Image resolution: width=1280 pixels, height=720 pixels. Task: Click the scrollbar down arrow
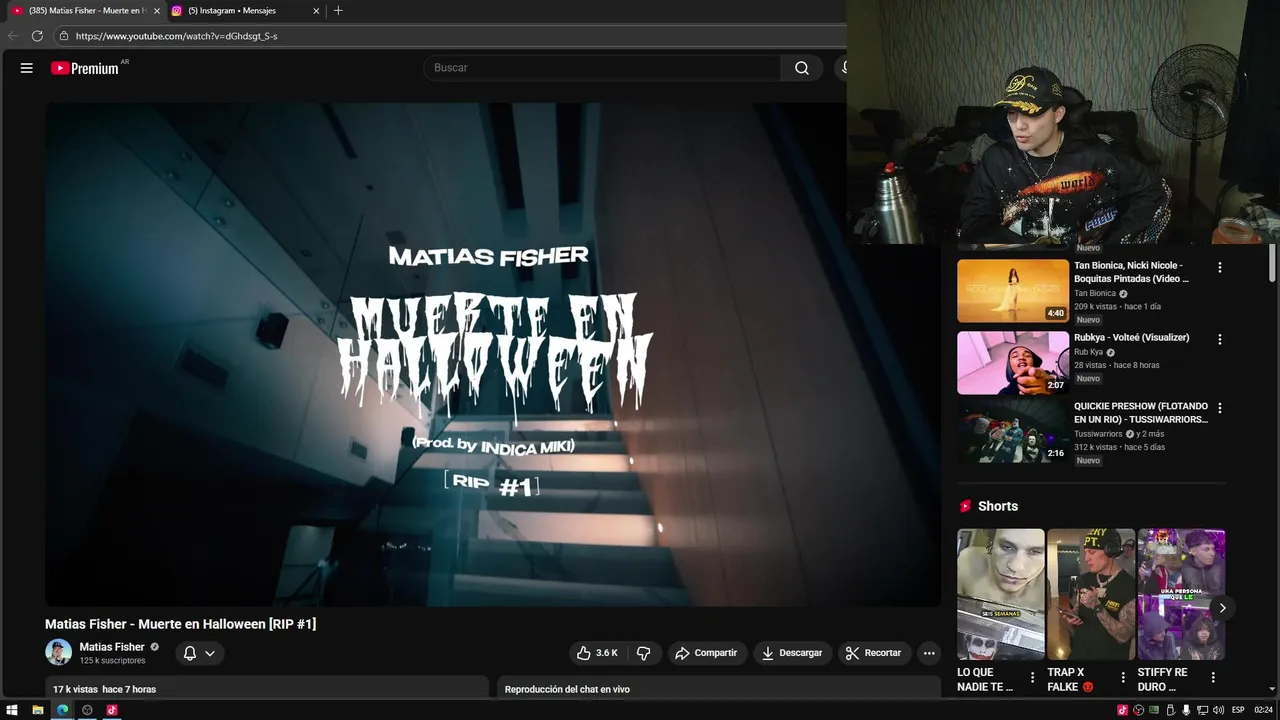point(1272,689)
